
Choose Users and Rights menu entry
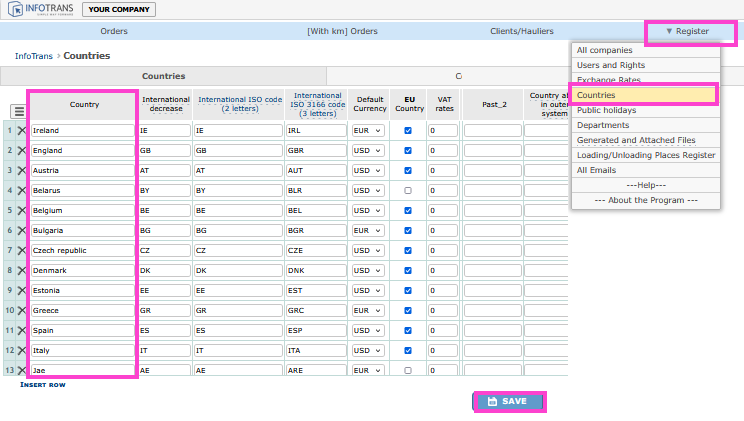[x=646, y=65]
